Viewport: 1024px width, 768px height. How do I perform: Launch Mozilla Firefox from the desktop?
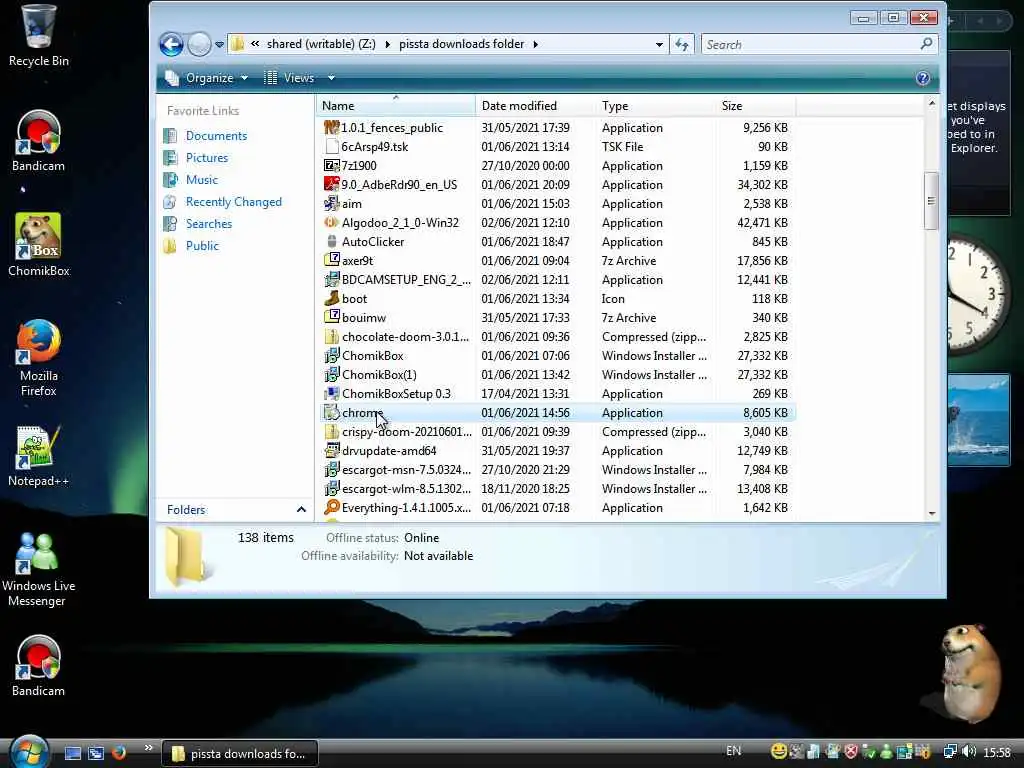[x=38, y=358]
